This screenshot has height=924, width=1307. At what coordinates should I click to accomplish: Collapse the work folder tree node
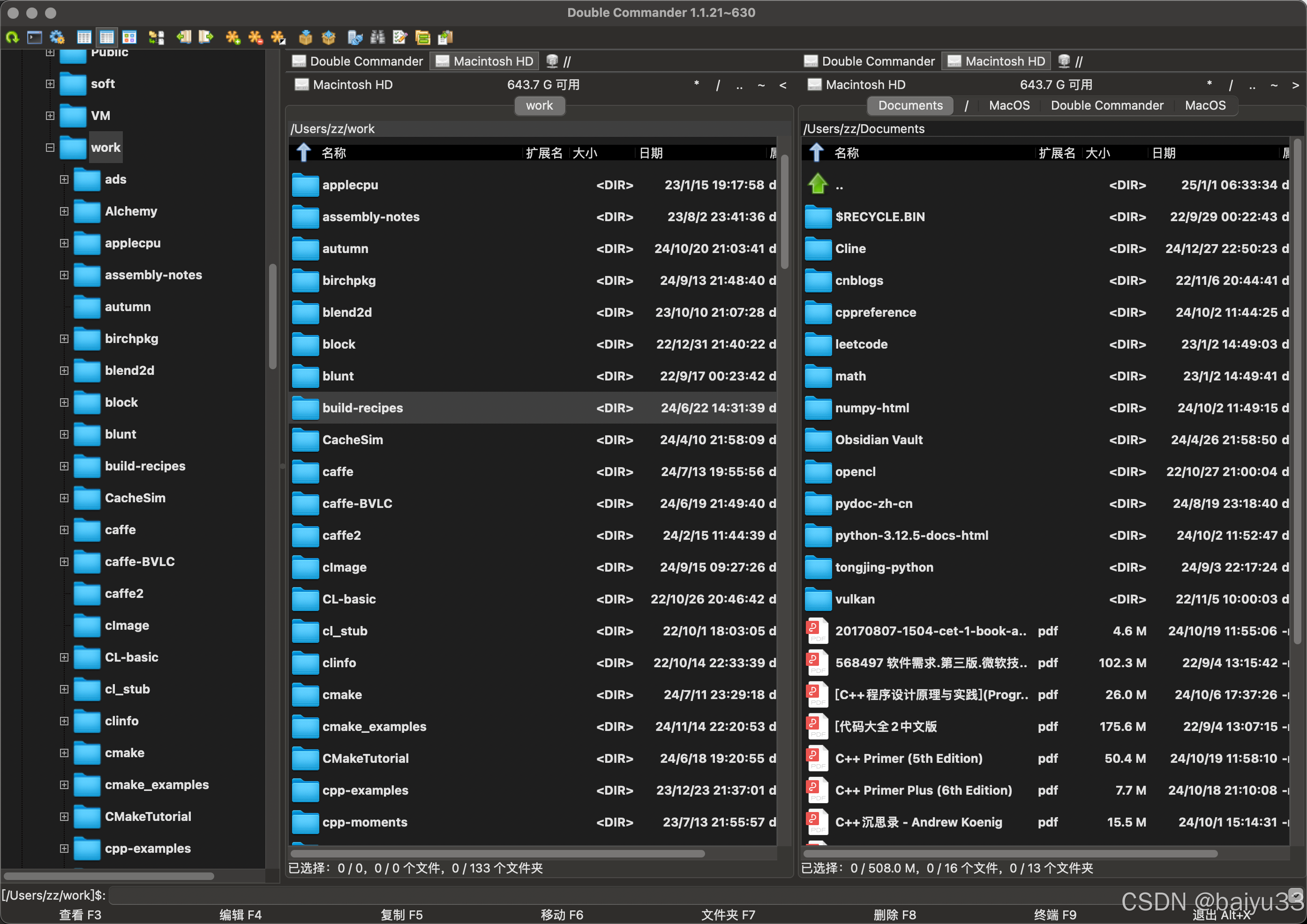click(x=50, y=147)
